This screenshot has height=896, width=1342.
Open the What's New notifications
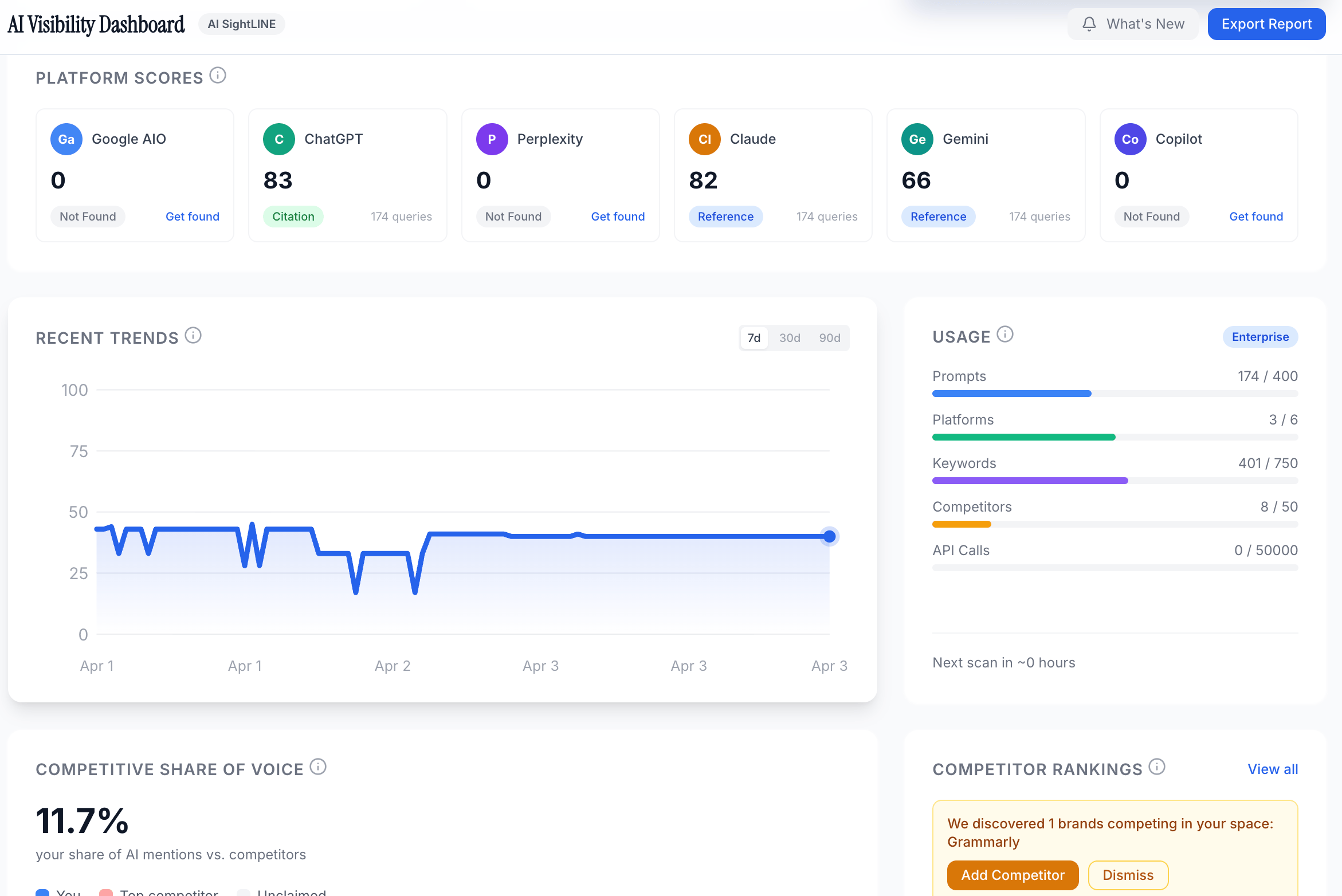click(x=1132, y=24)
